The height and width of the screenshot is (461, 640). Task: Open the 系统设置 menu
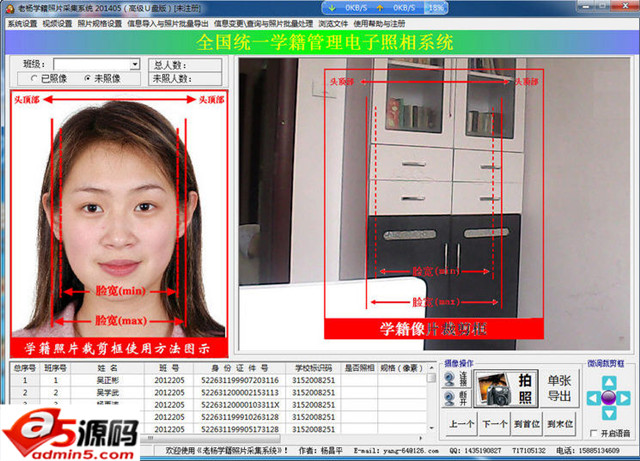pyautogui.click(x=22, y=22)
